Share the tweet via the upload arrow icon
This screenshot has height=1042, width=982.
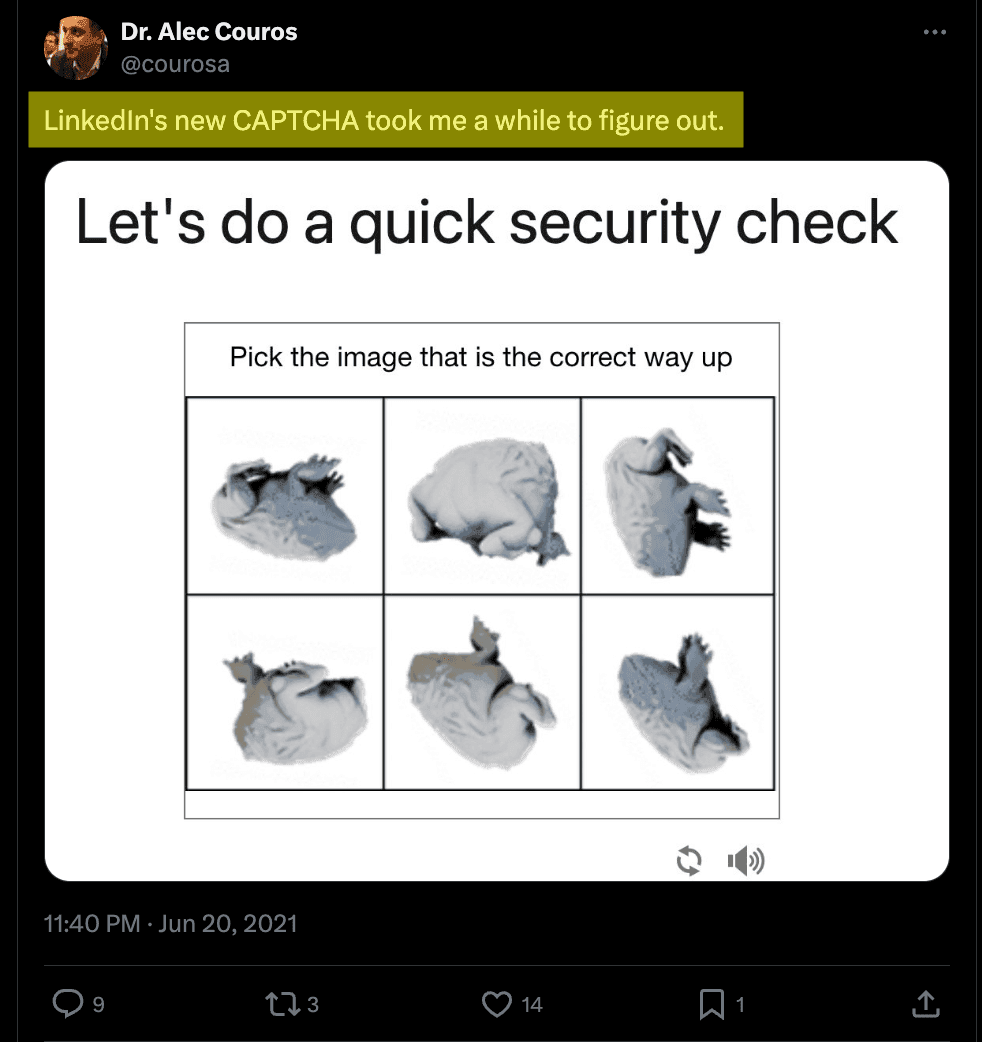coord(925,1004)
